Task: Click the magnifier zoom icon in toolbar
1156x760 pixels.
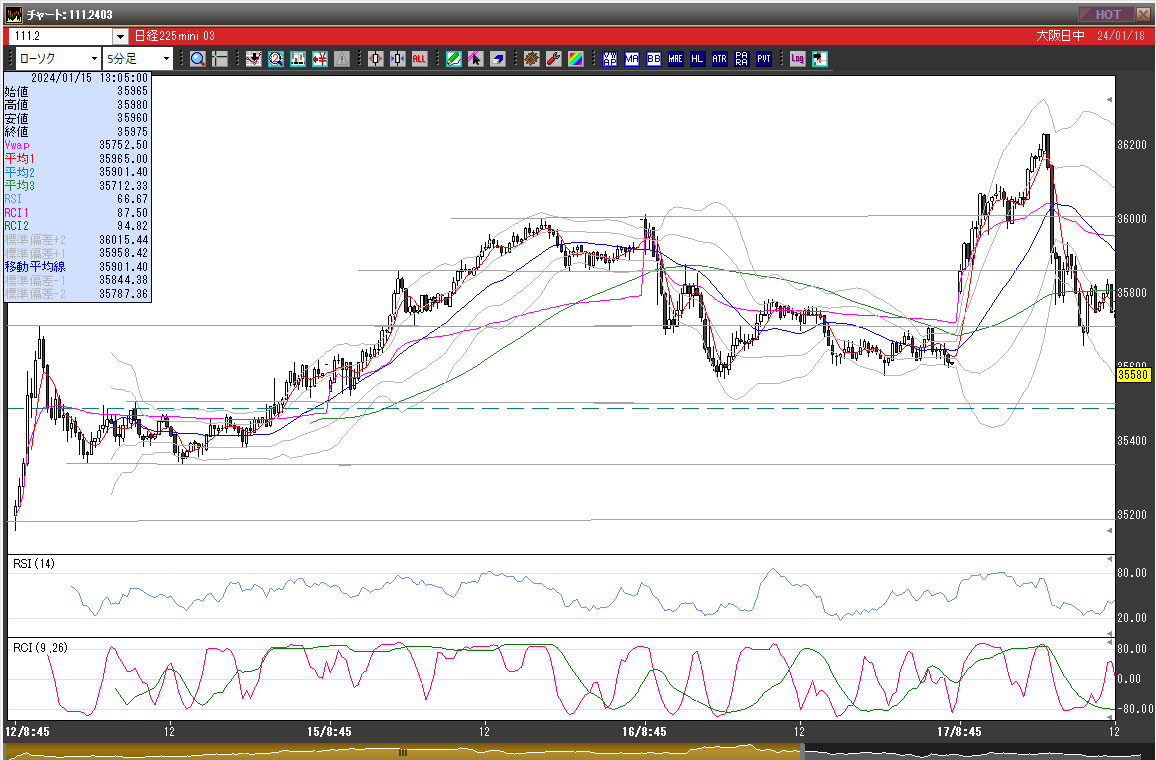Action: 198,59
